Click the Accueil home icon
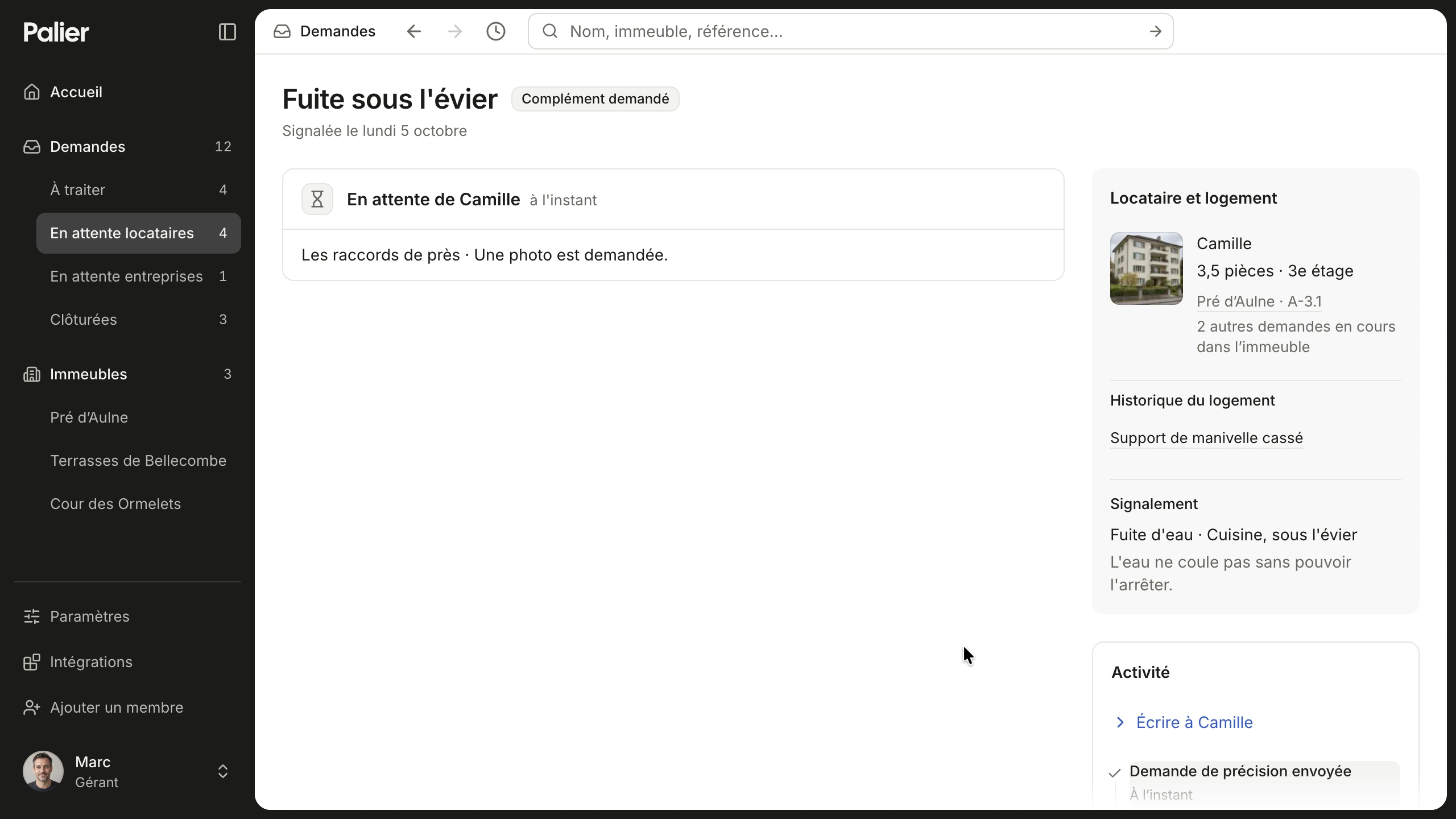 (x=32, y=92)
